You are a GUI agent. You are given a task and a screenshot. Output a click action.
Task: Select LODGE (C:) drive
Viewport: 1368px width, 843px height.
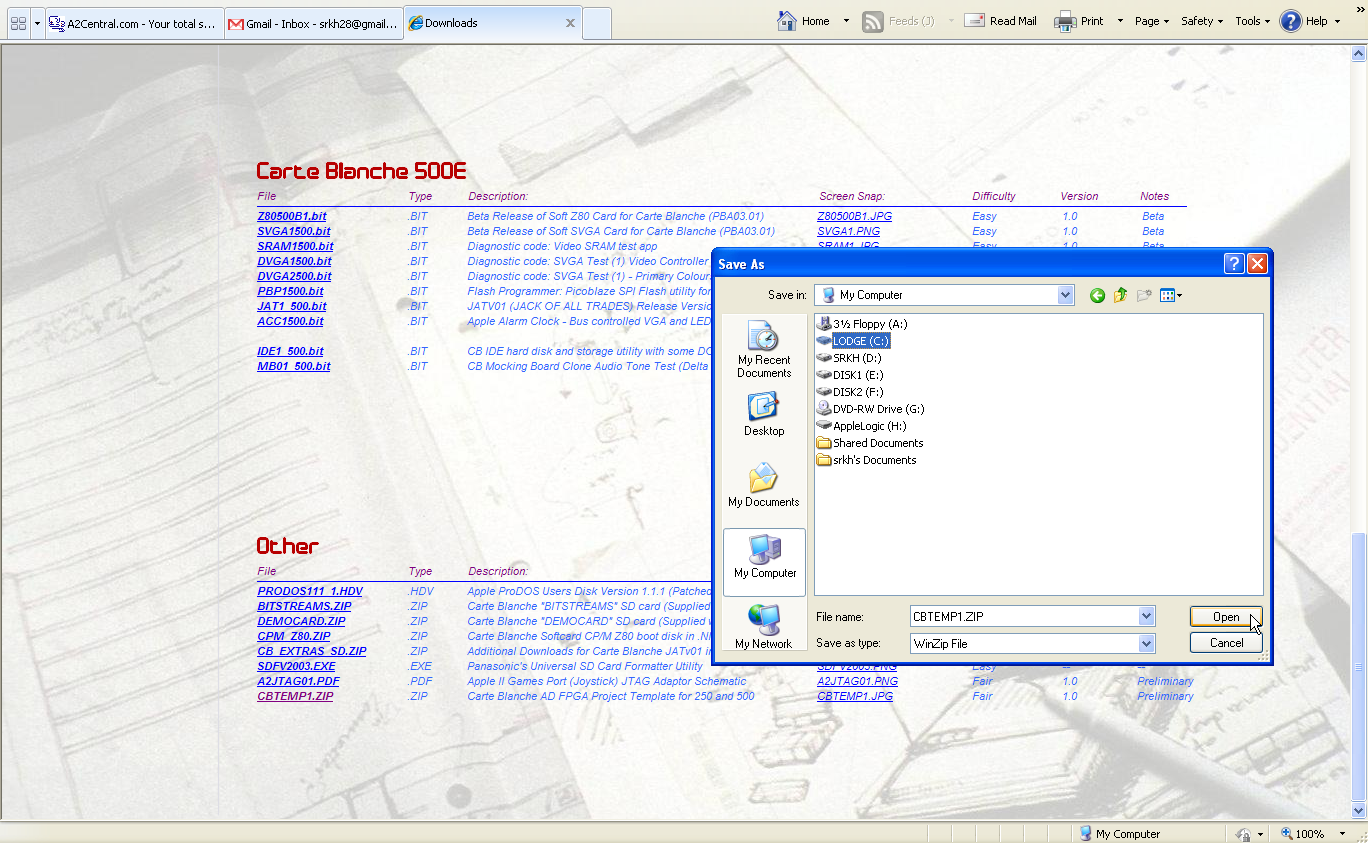click(852, 341)
